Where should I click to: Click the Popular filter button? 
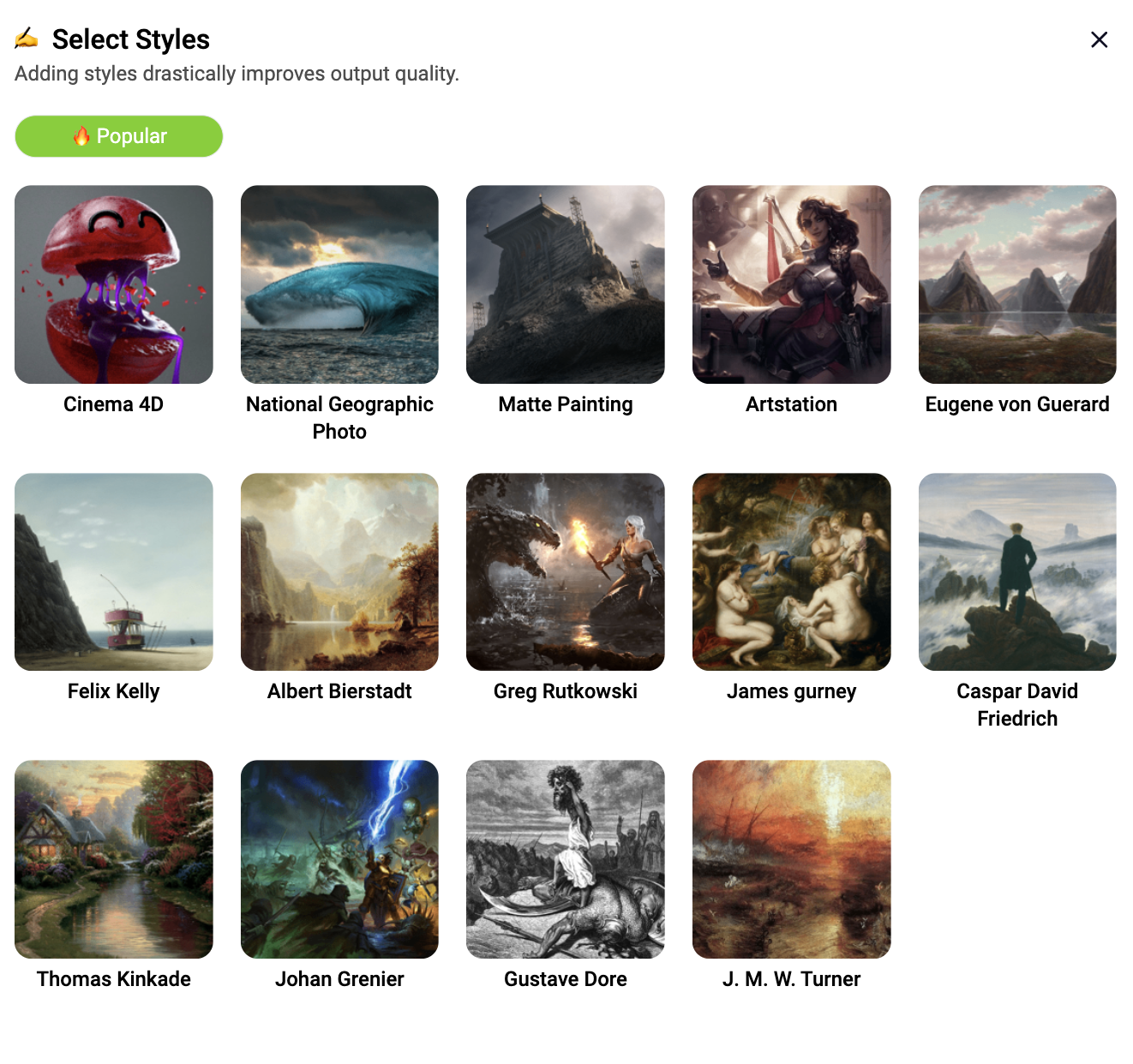coord(118,135)
